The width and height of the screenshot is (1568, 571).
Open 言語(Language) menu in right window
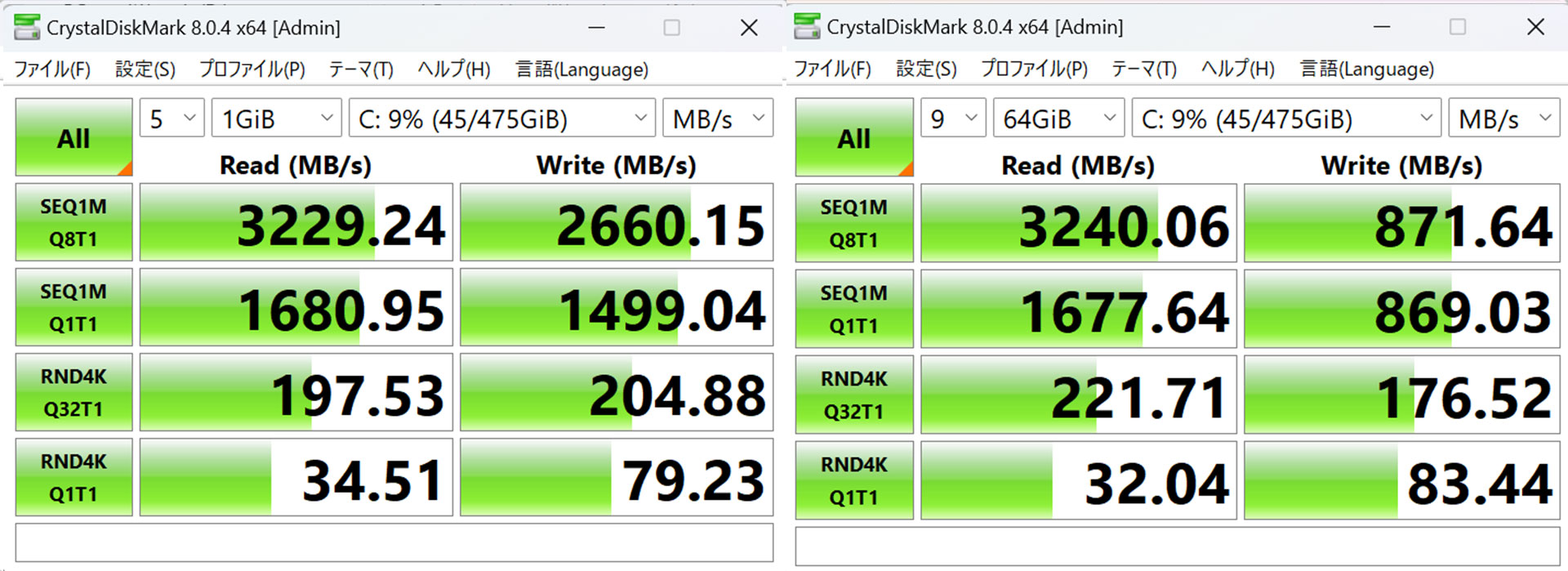[x=1367, y=69]
